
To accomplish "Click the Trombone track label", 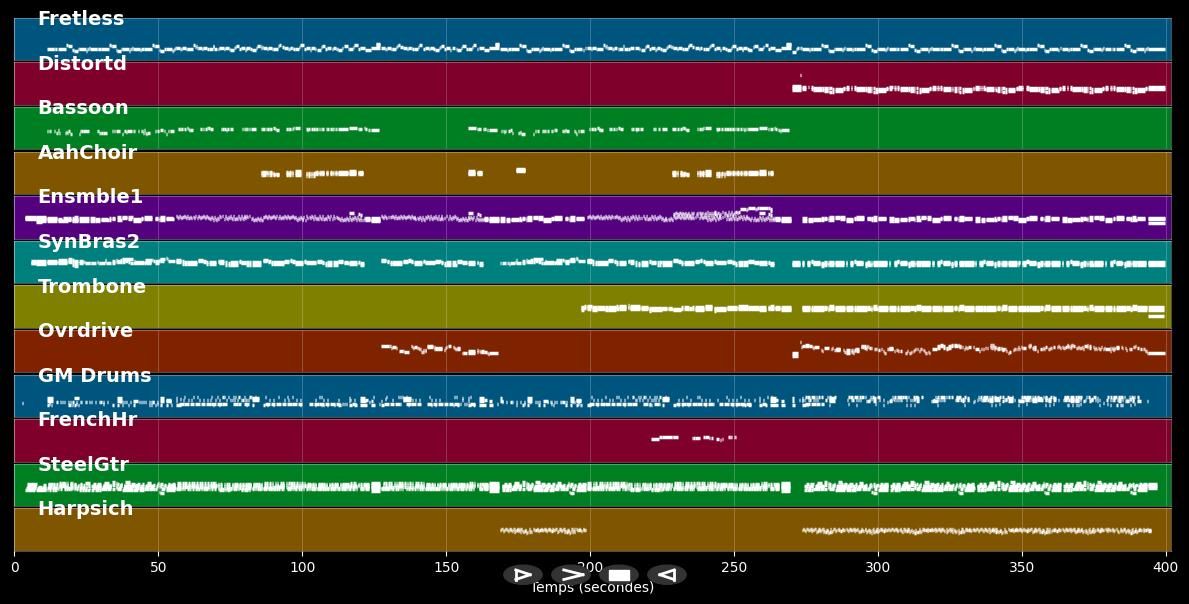I will (x=92, y=287).
